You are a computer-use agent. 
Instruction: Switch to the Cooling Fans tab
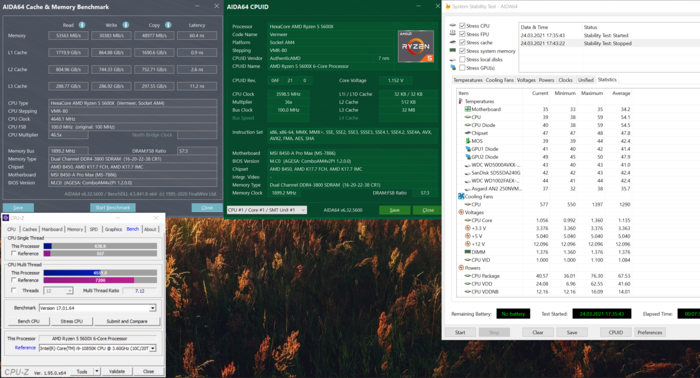point(500,80)
